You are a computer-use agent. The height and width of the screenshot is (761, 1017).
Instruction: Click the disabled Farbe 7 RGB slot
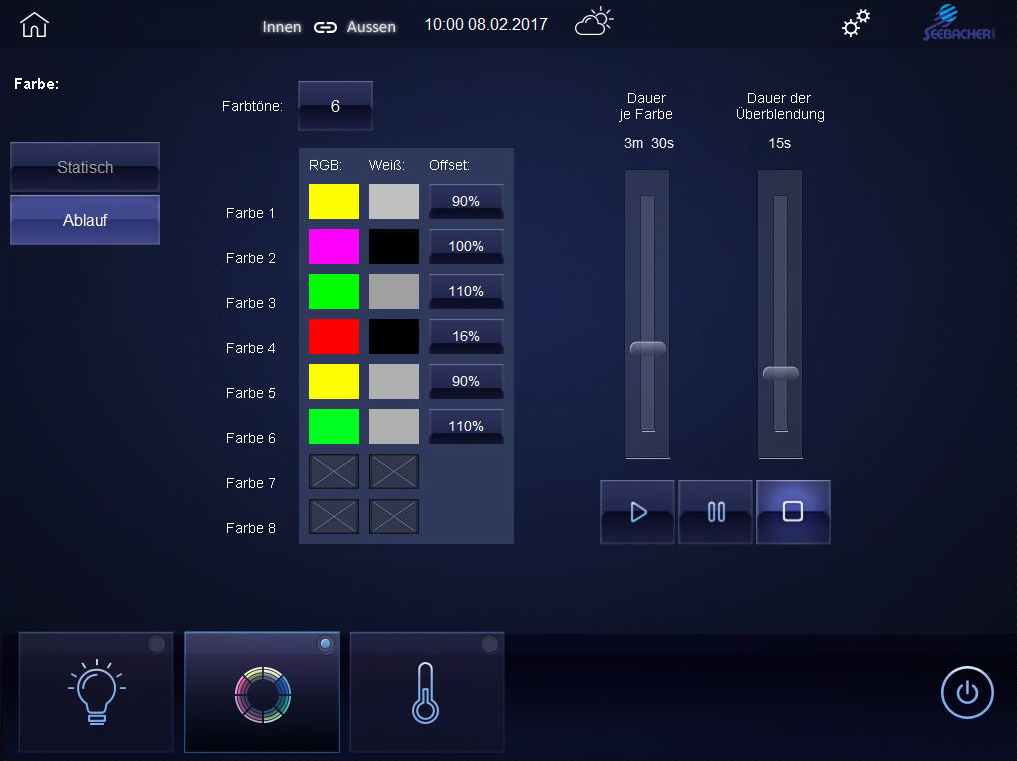[x=334, y=471]
